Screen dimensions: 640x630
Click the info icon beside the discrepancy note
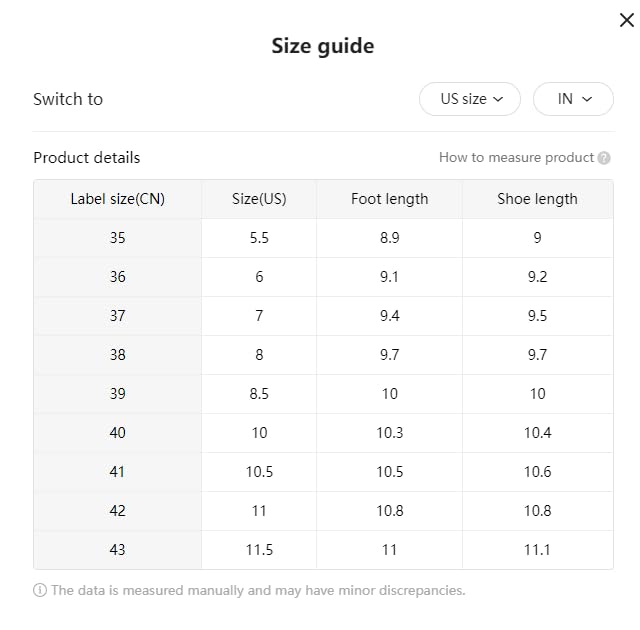(40, 590)
